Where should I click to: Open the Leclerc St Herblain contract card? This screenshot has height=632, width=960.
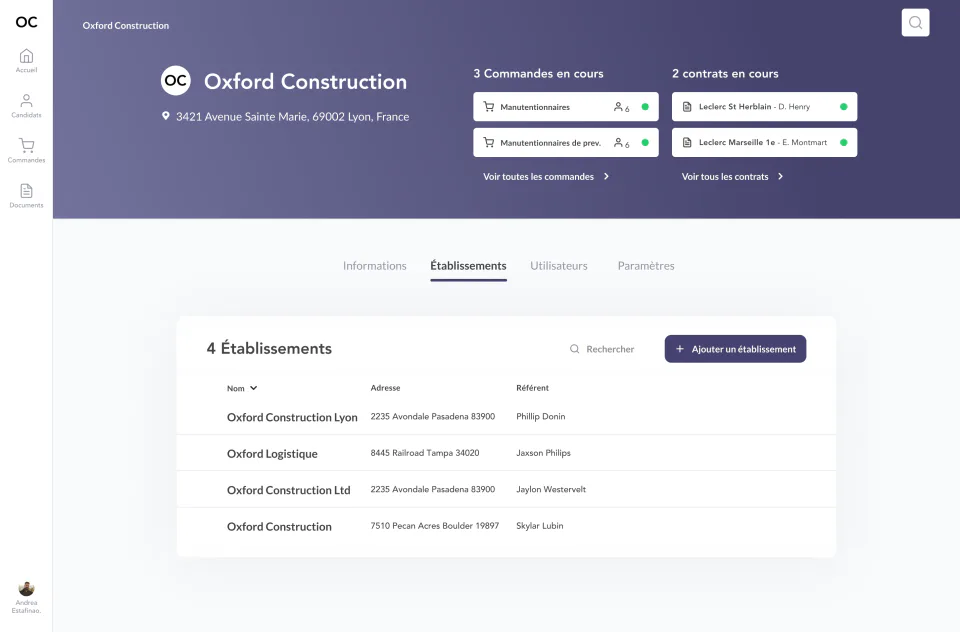click(764, 107)
